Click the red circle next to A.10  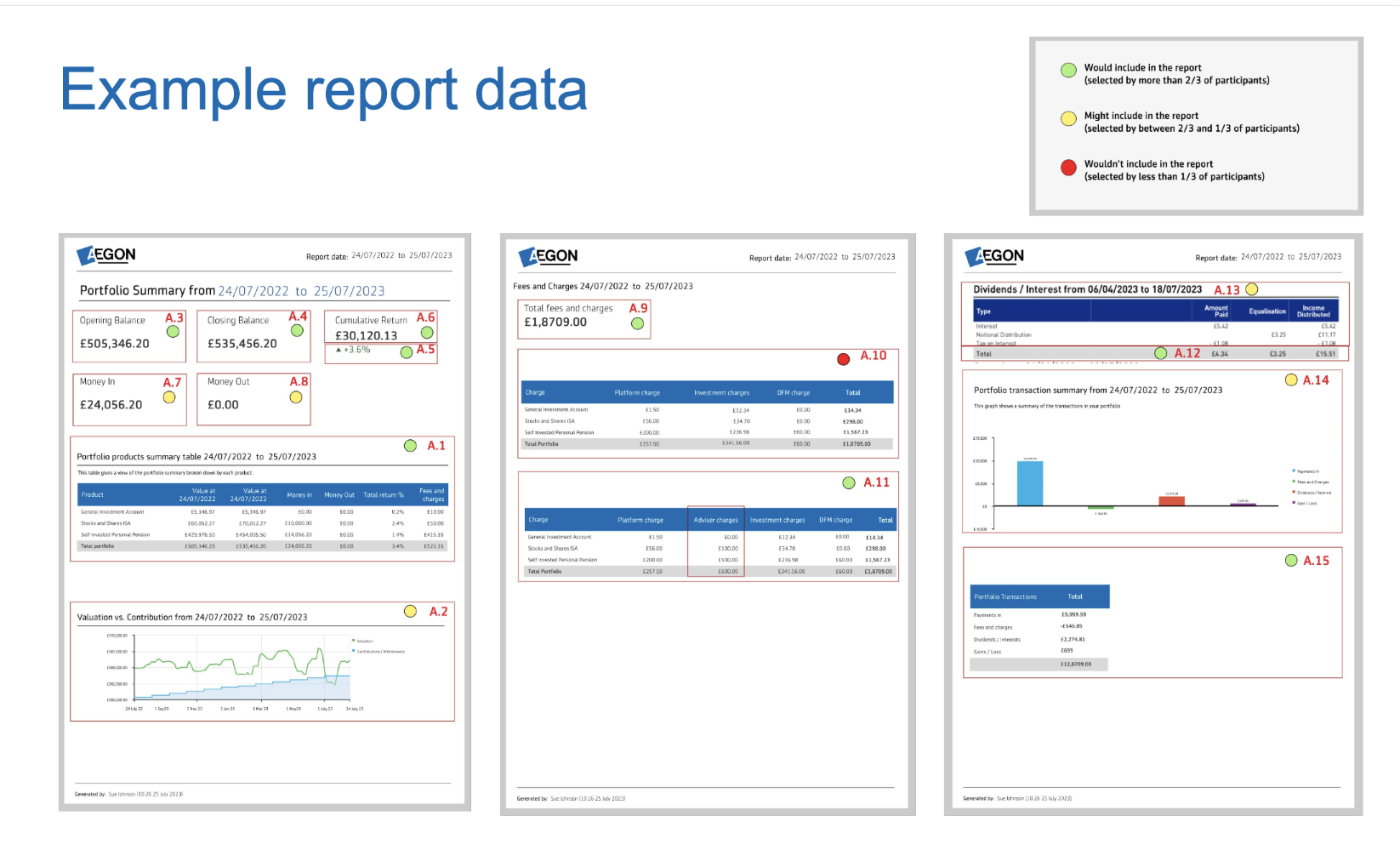[x=843, y=359]
